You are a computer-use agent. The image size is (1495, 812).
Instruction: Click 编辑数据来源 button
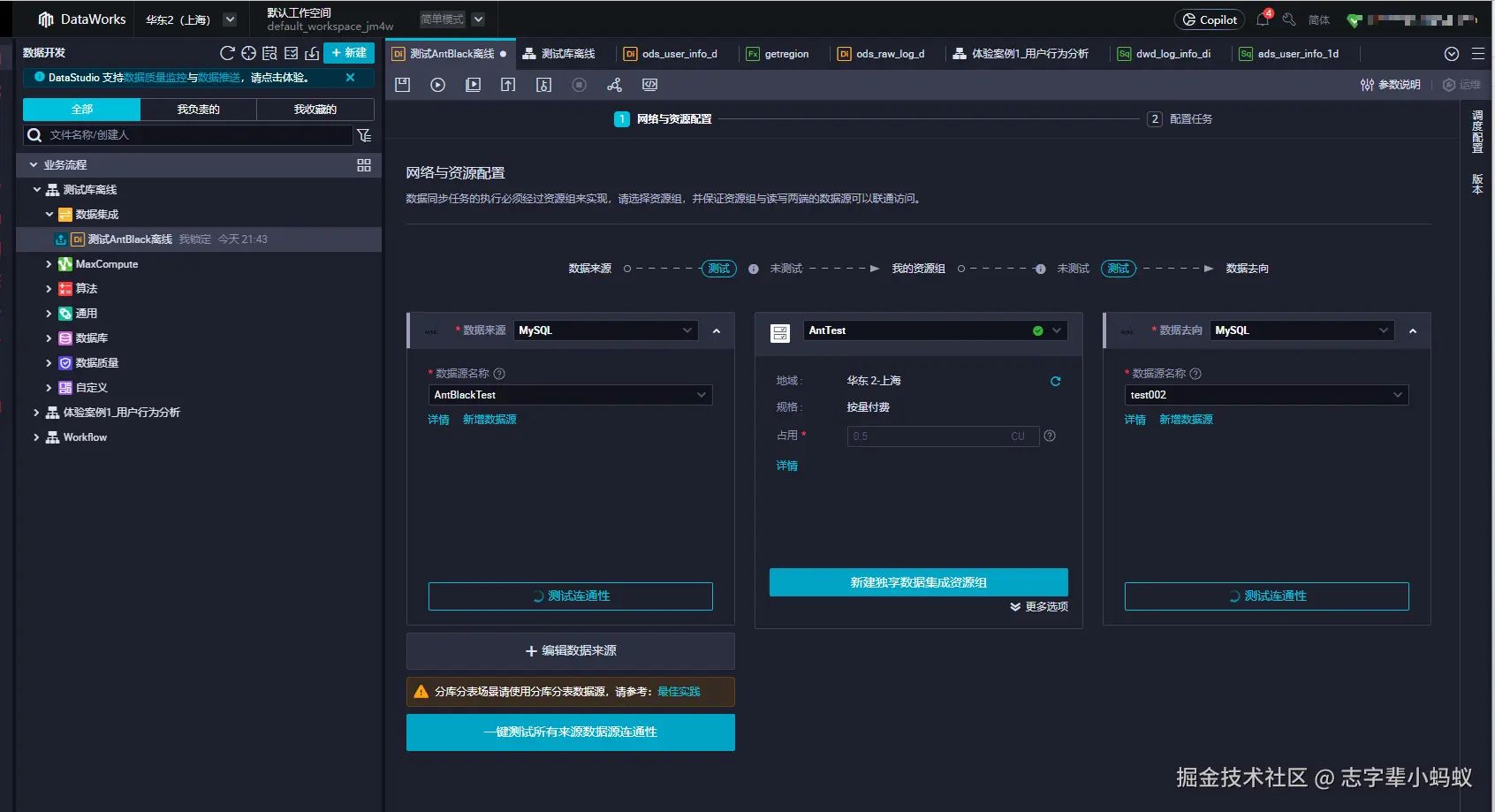(x=571, y=651)
